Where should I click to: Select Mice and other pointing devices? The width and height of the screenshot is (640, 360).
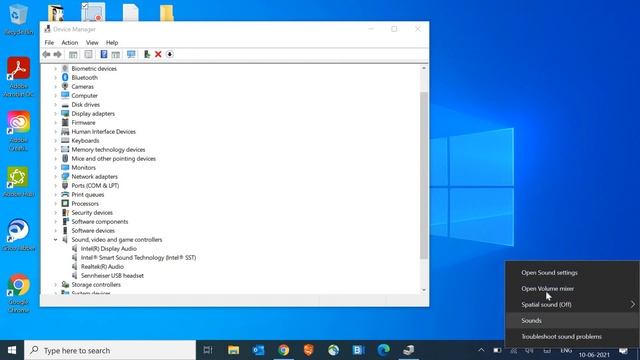click(113, 158)
